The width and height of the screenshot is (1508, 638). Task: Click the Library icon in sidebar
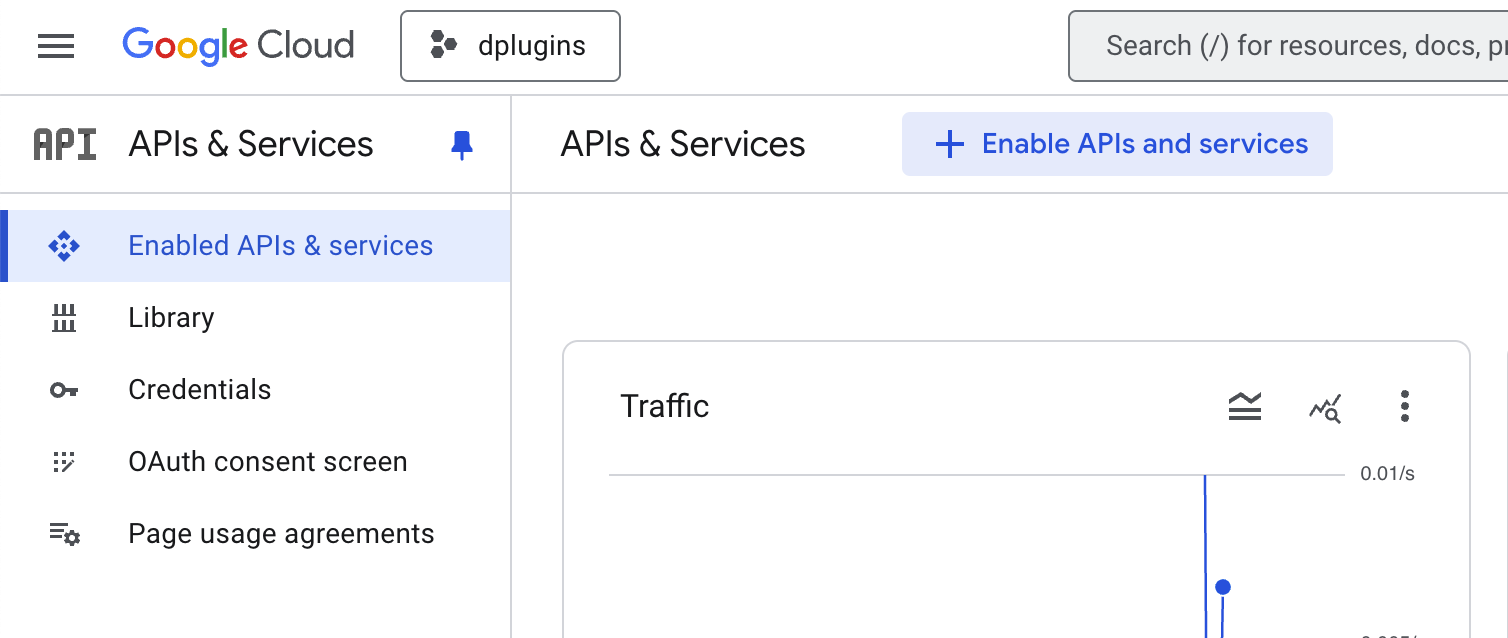click(x=64, y=318)
